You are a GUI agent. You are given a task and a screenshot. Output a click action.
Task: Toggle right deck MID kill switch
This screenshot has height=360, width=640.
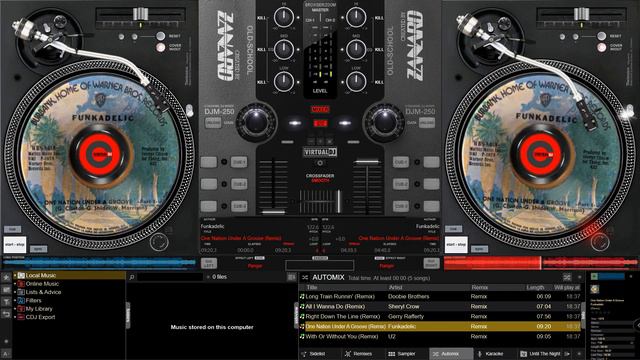pos(378,49)
